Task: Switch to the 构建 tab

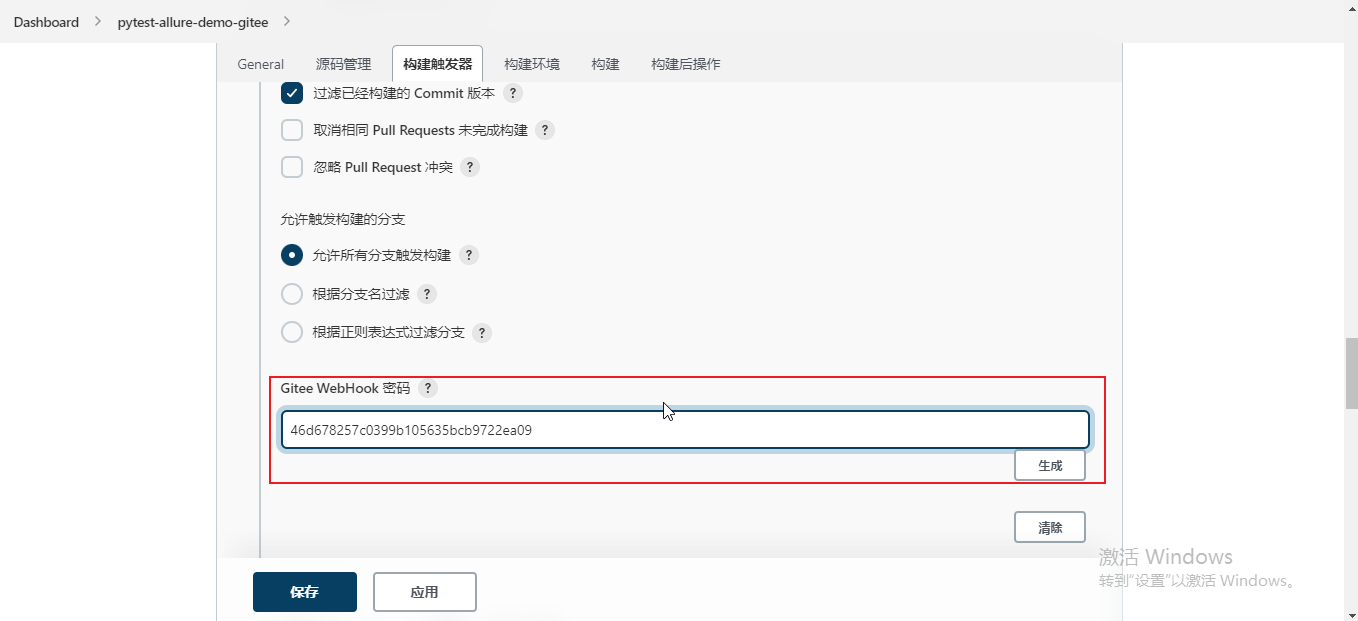Action: (x=605, y=64)
